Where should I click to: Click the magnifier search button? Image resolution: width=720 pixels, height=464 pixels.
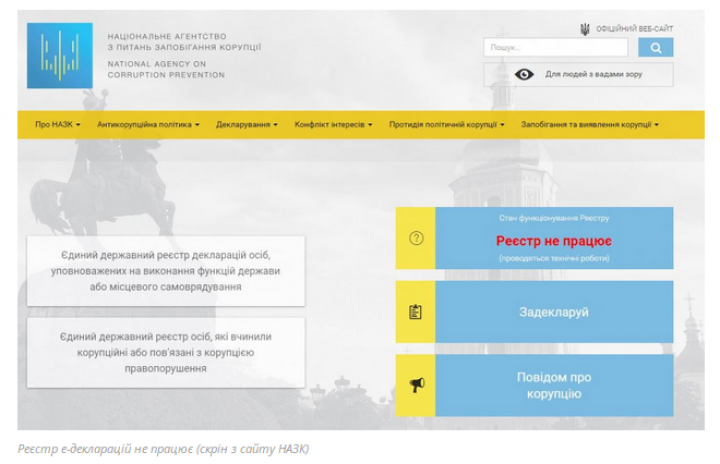pyautogui.click(x=656, y=47)
